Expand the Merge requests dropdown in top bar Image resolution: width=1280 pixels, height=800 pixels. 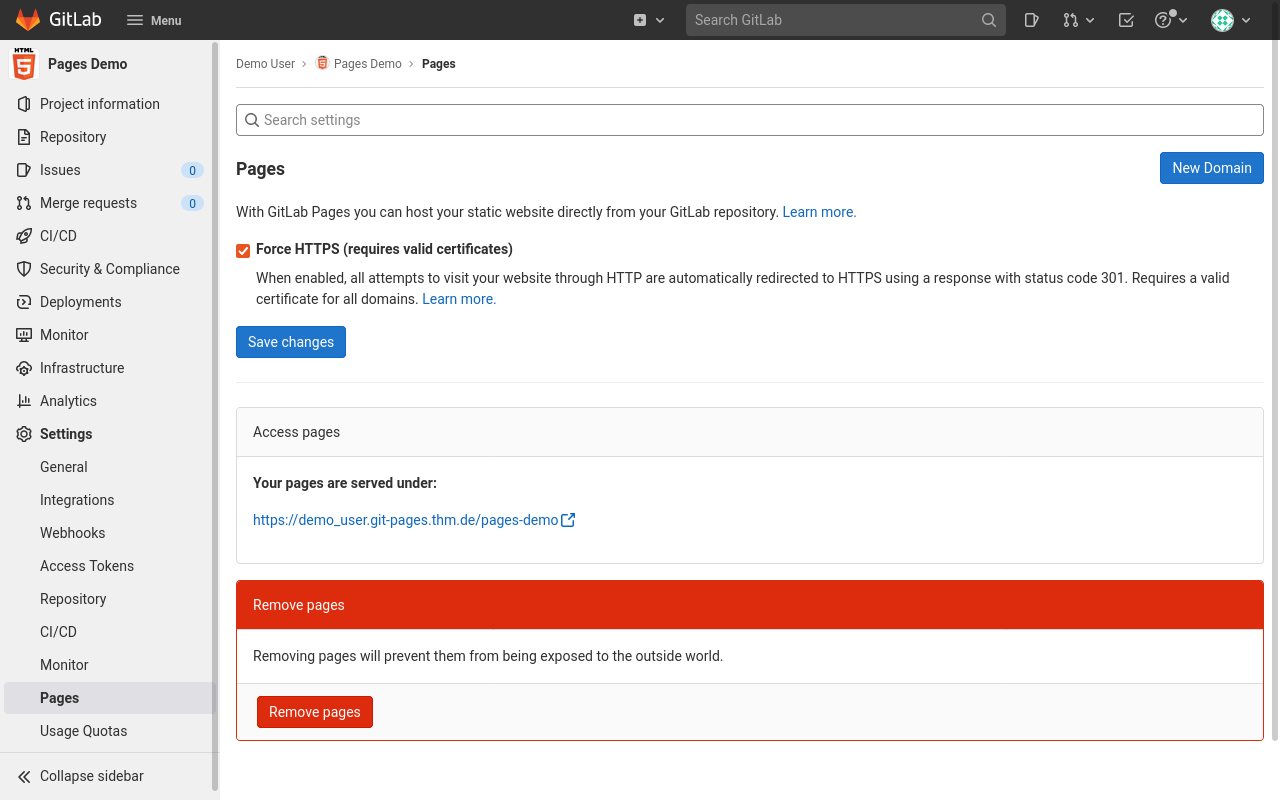click(1079, 20)
